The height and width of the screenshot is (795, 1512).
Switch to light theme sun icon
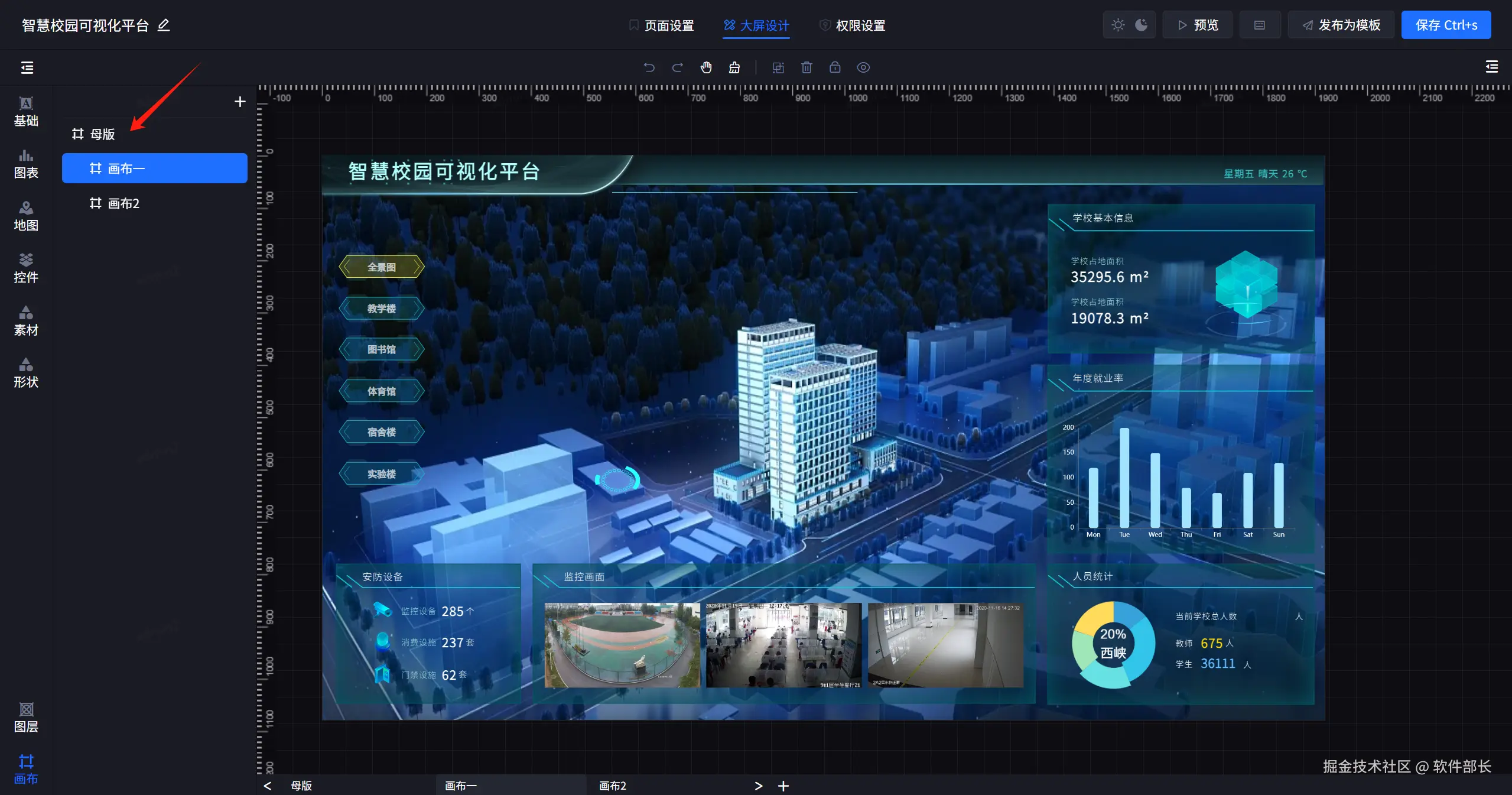coord(1118,25)
